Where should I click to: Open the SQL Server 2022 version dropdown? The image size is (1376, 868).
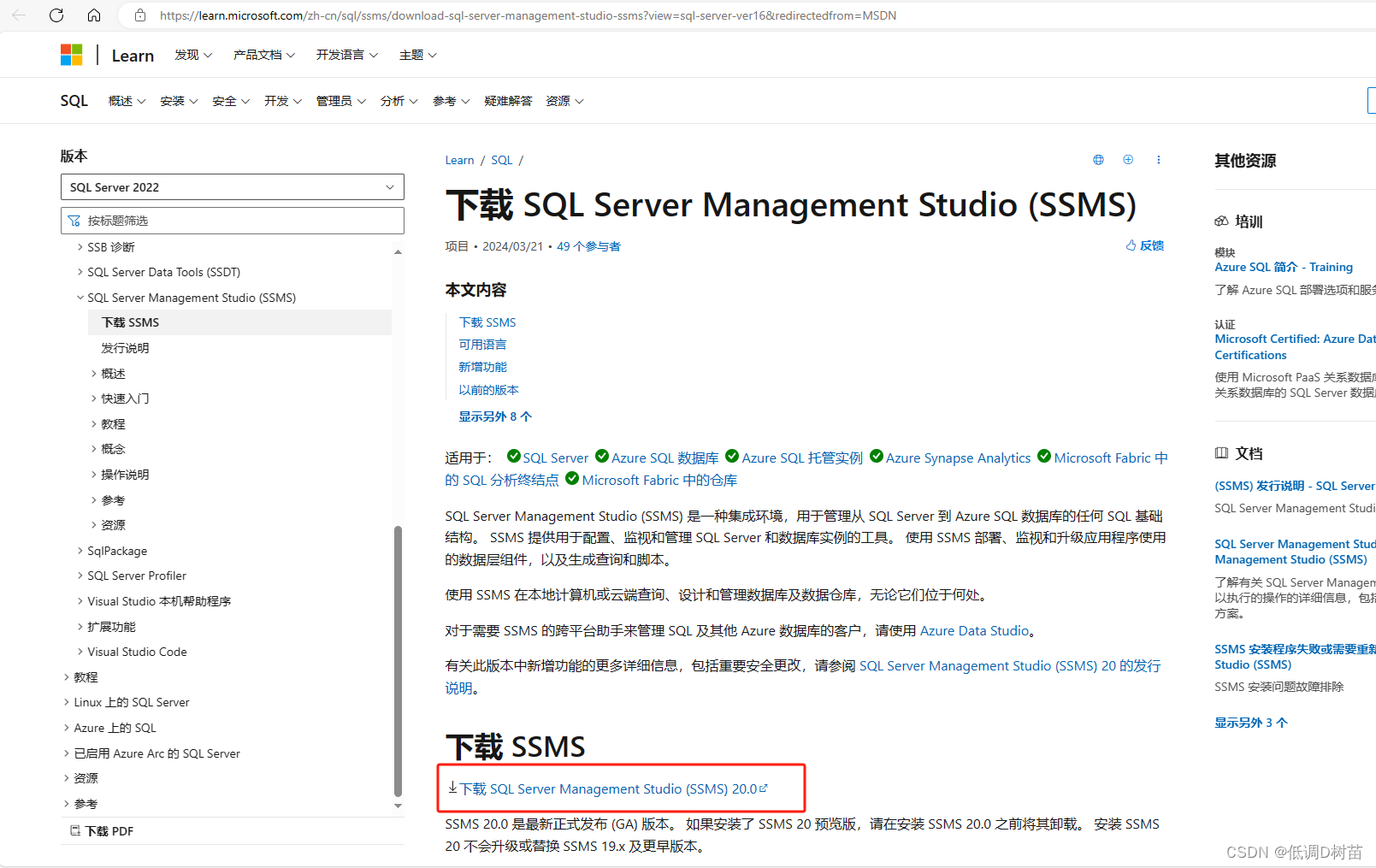pos(233,187)
